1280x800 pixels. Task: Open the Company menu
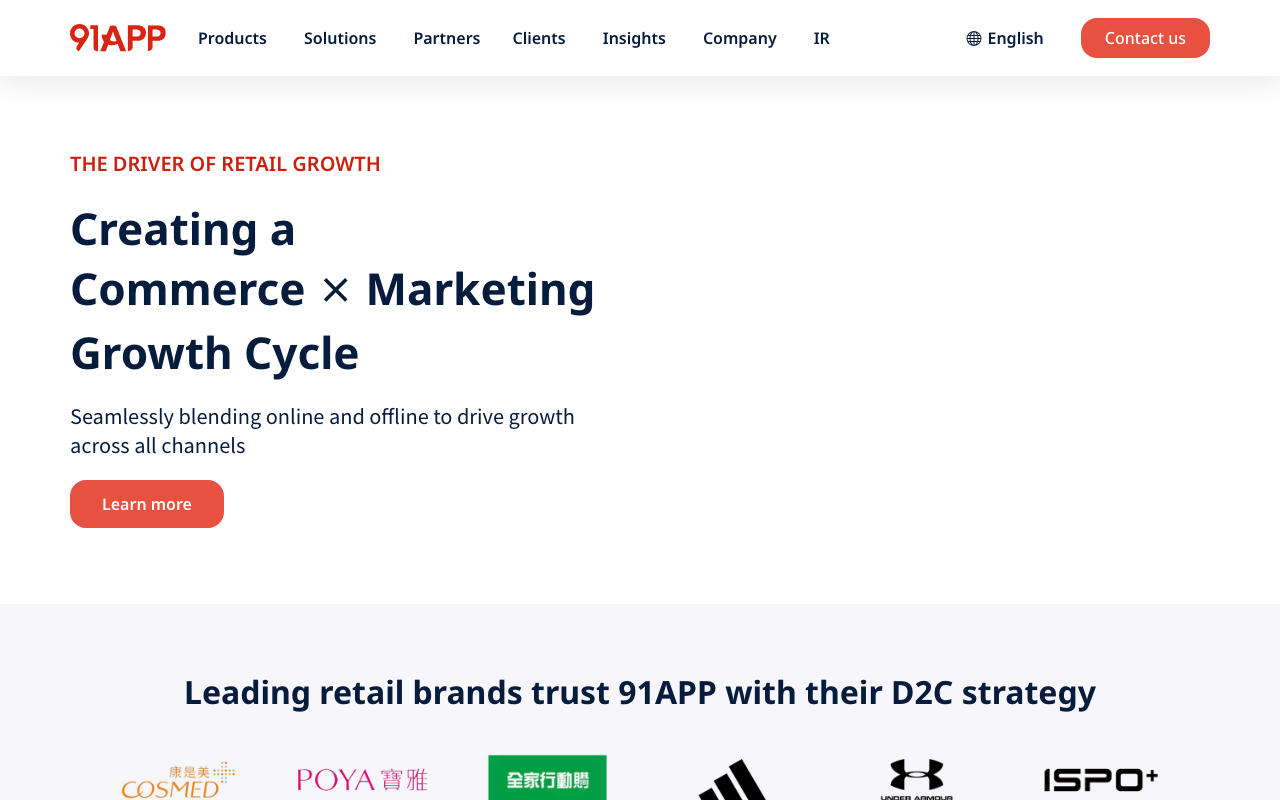click(x=740, y=38)
